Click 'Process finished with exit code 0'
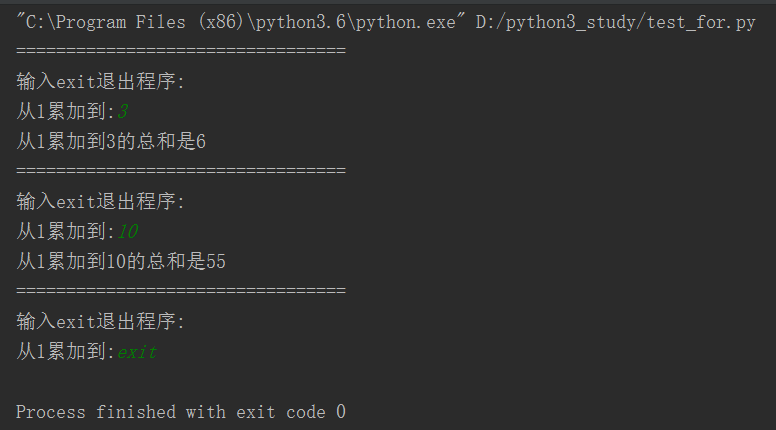776x430 pixels. click(x=181, y=412)
